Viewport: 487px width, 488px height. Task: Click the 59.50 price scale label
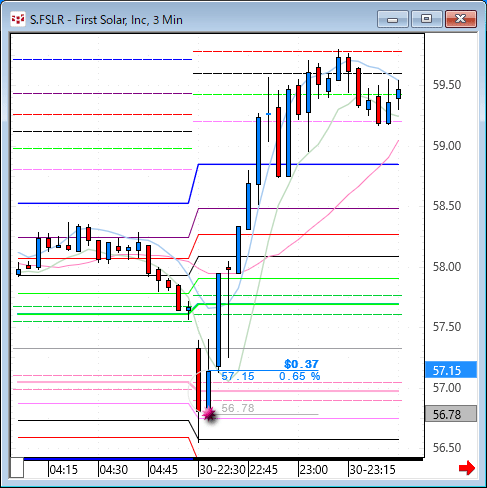[447, 85]
